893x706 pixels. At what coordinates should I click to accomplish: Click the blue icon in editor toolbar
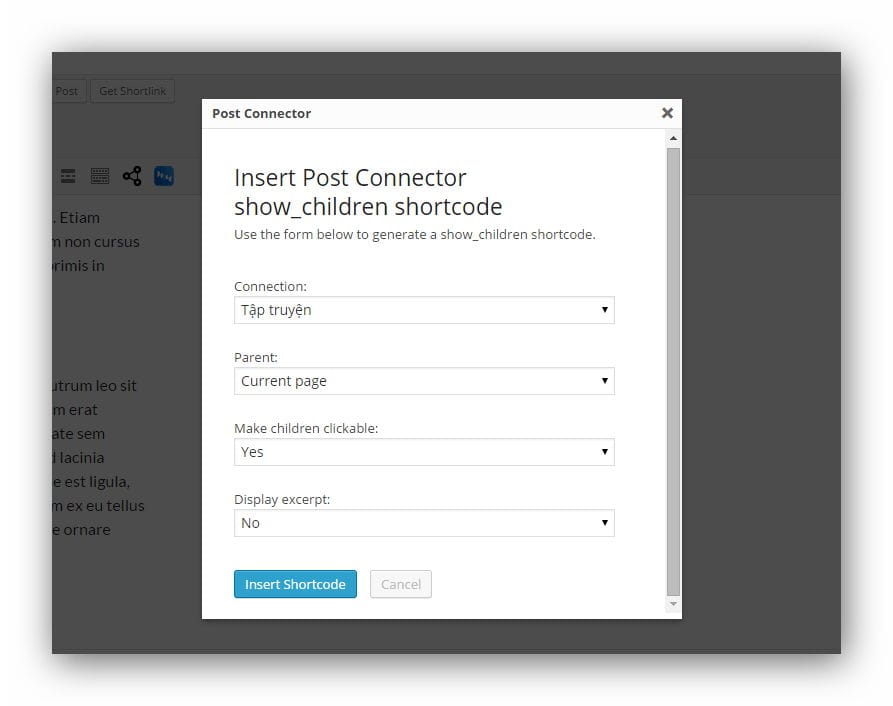pyautogui.click(x=164, y=176)
